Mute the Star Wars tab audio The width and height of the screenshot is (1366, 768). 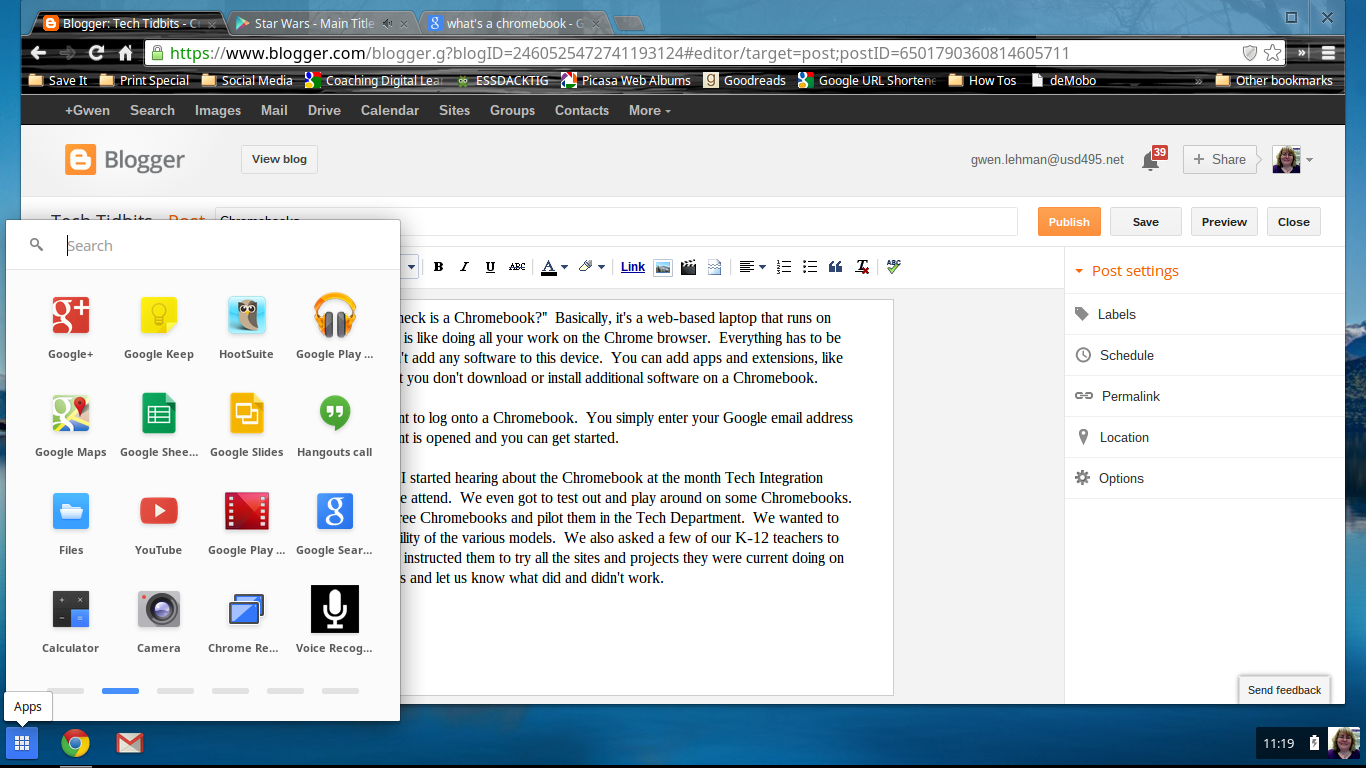(x=387, y=23)
